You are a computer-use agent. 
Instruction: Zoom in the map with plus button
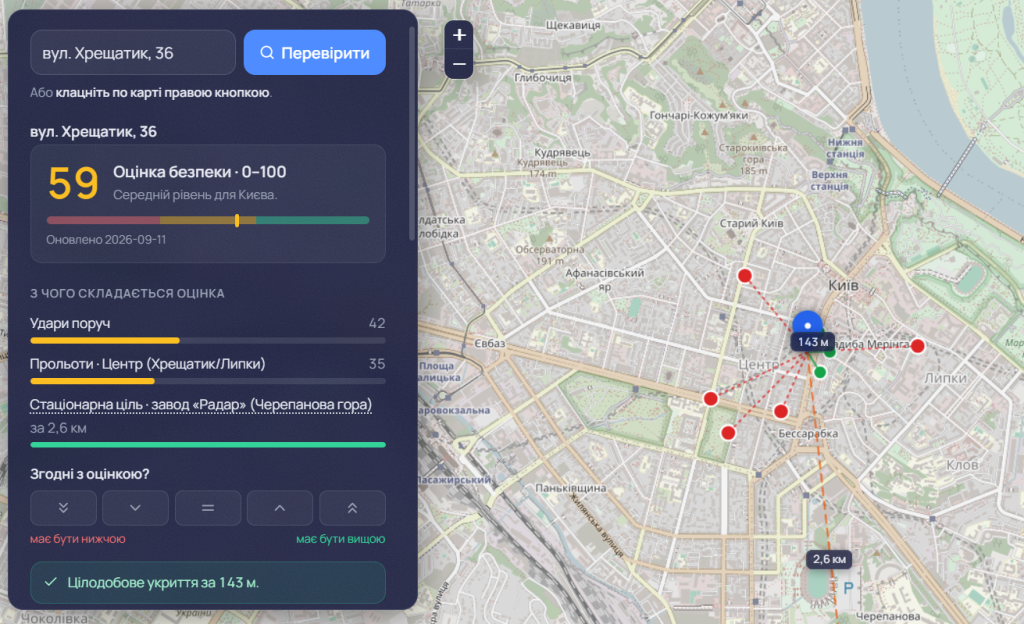click(x=459, y=35)
